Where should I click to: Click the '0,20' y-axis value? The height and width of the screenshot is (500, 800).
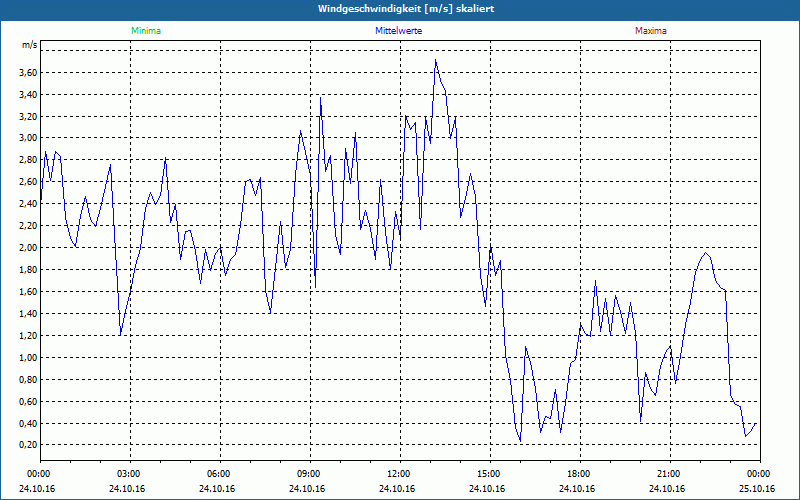click(30, 445)
